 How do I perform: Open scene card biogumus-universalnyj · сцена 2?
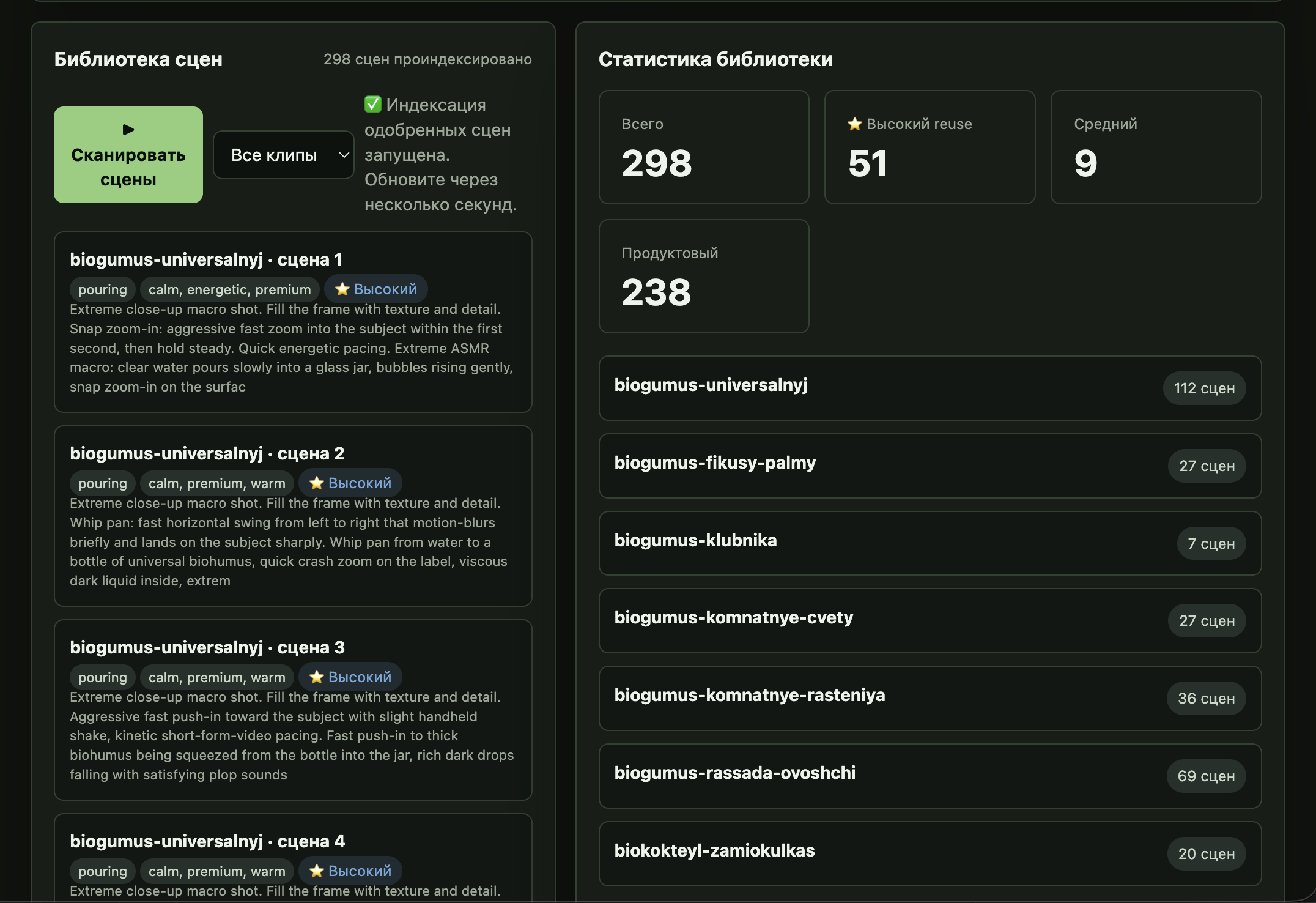click(293, 516)
